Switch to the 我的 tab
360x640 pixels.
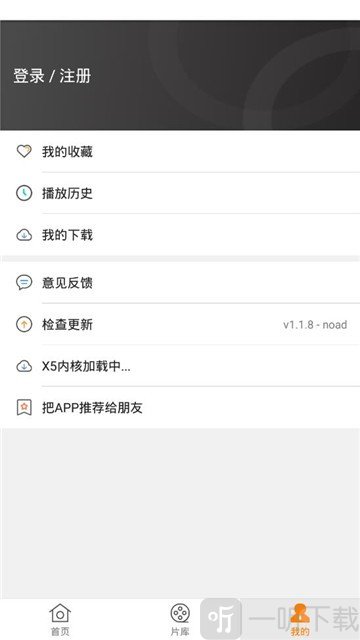(x=300, y=620)
